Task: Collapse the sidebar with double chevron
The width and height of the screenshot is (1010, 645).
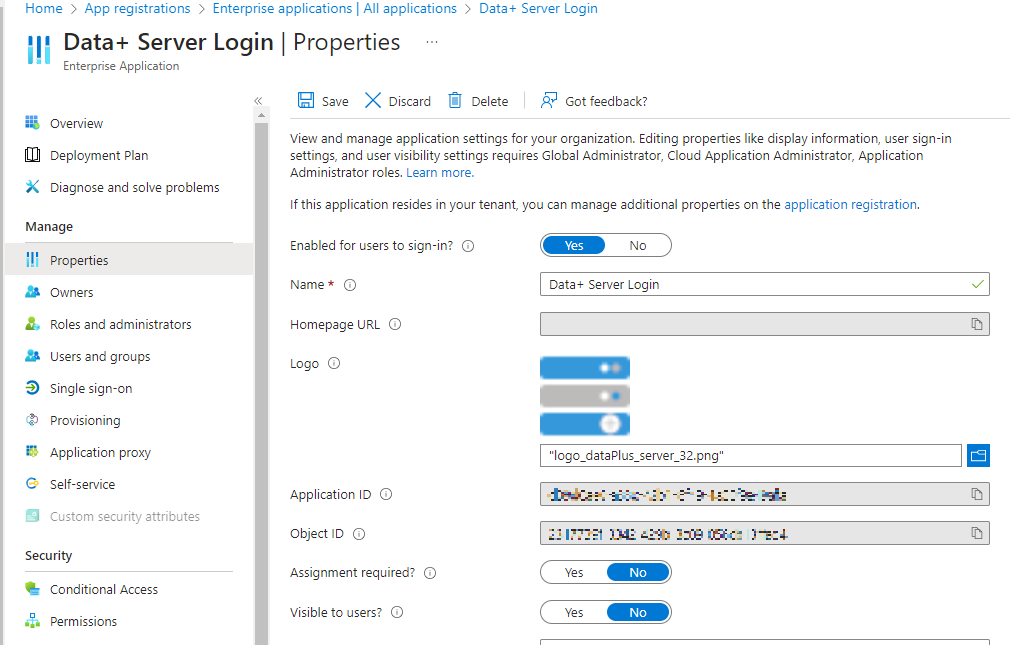Action: pos(258,101)
